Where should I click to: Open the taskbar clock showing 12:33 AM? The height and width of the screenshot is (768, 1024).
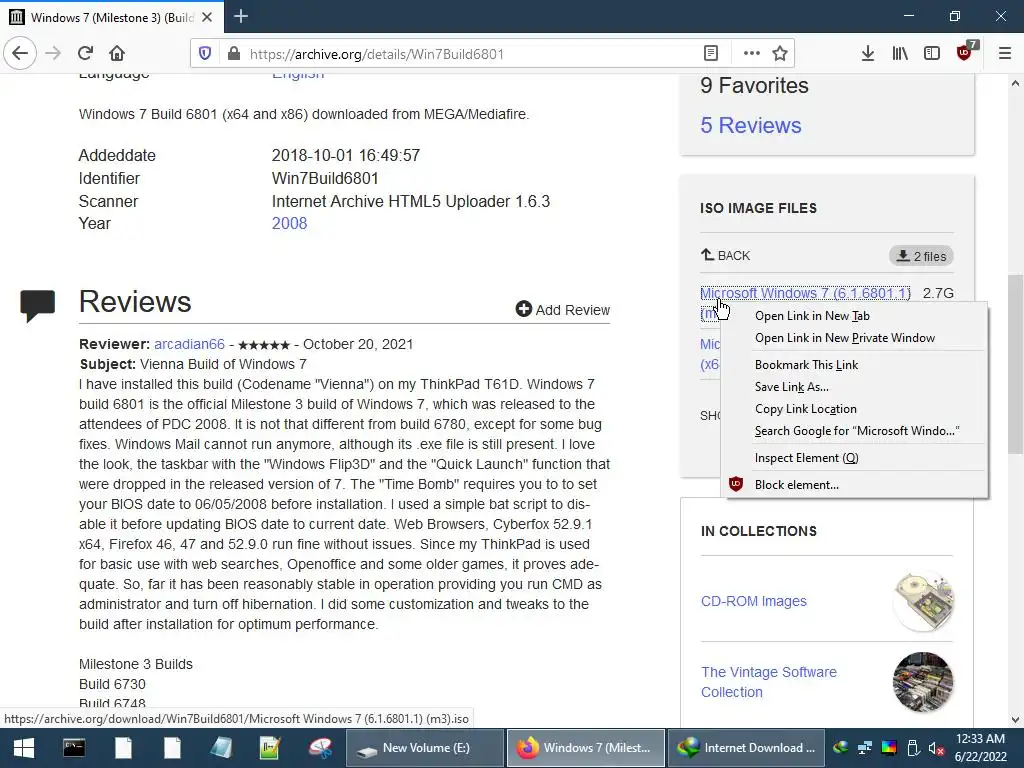coord(980,748)
